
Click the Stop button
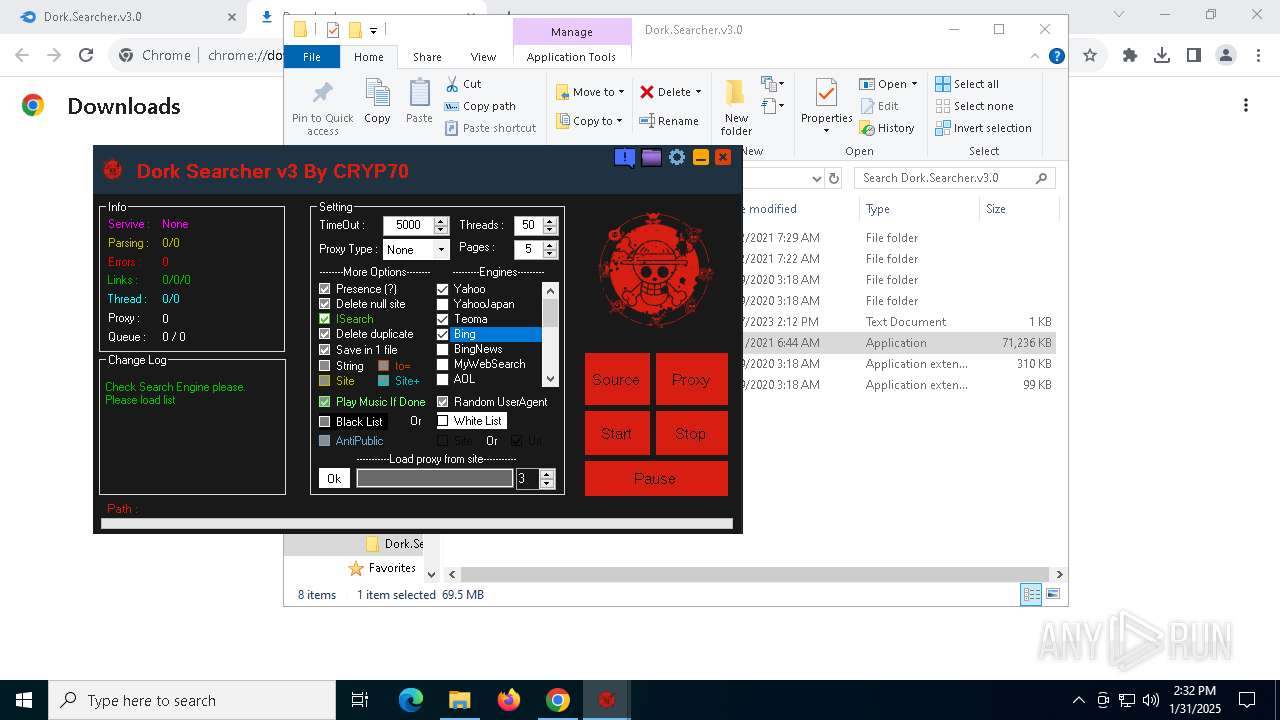tap(691, 433)
